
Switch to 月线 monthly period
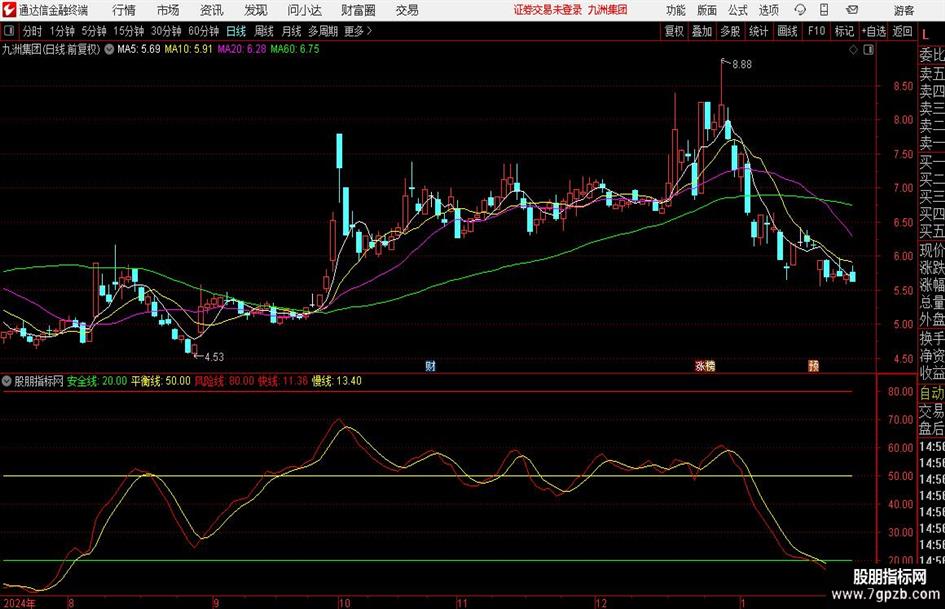(291, 31)
